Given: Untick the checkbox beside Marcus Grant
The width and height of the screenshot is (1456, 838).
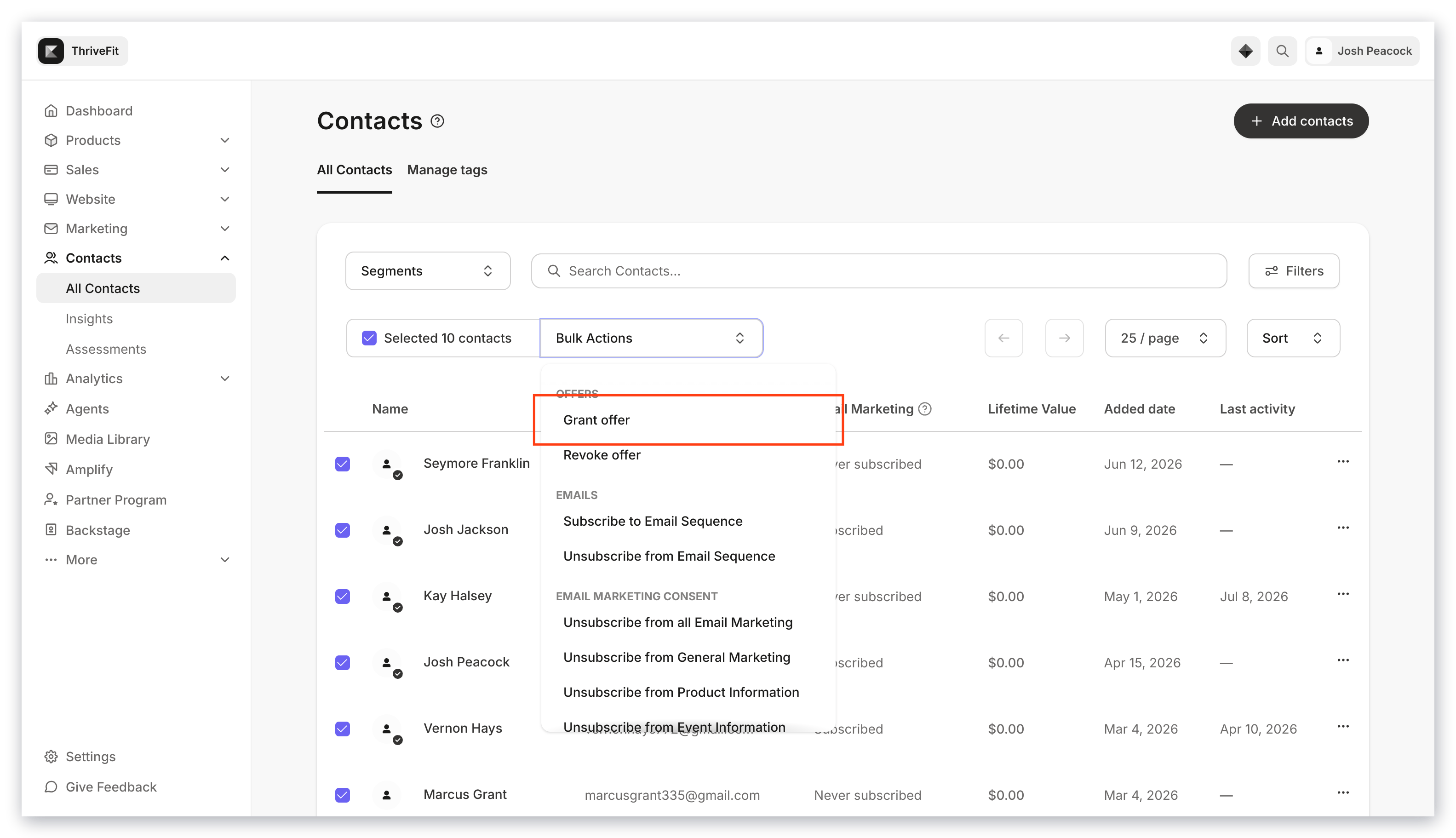Looking at the screenshot, I should click(343, 795).
